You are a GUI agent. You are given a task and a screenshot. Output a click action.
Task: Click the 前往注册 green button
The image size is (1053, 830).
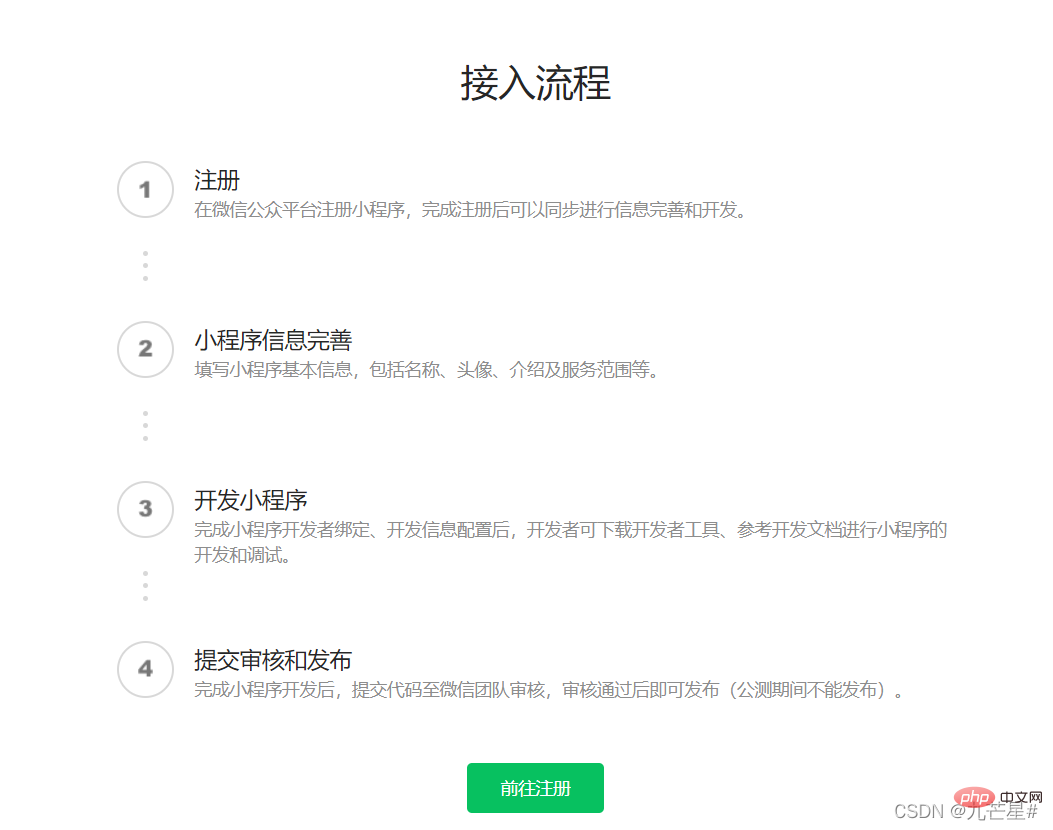click(535, 788)
